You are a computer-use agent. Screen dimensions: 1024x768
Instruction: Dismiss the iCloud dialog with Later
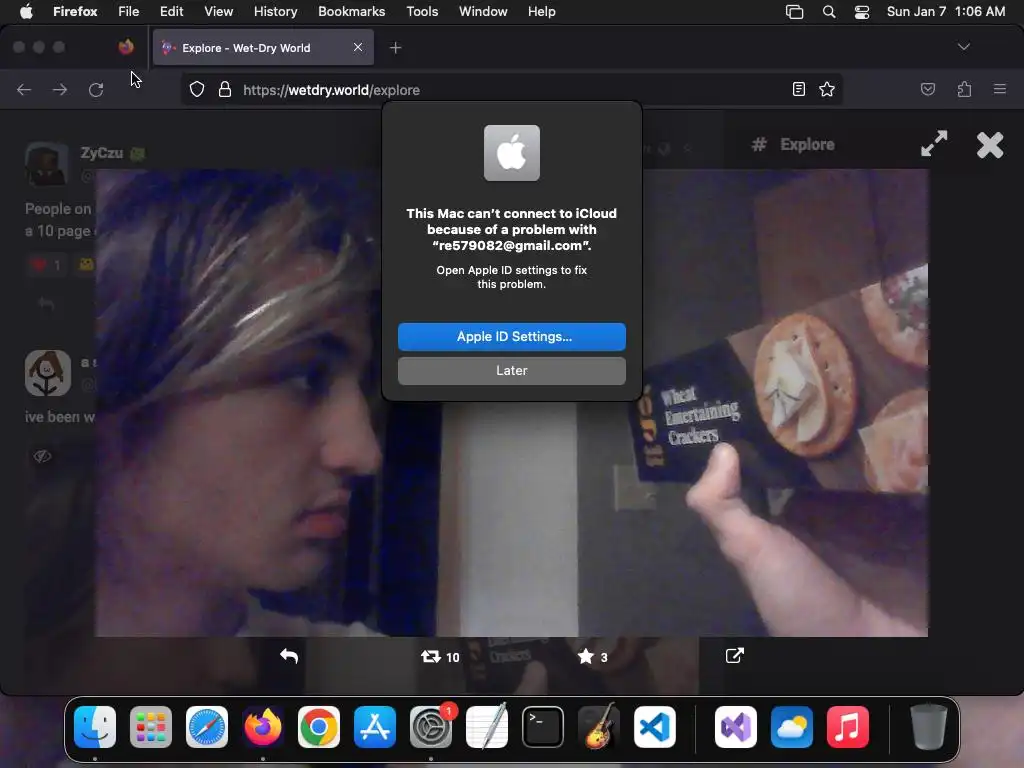(511, 370)
